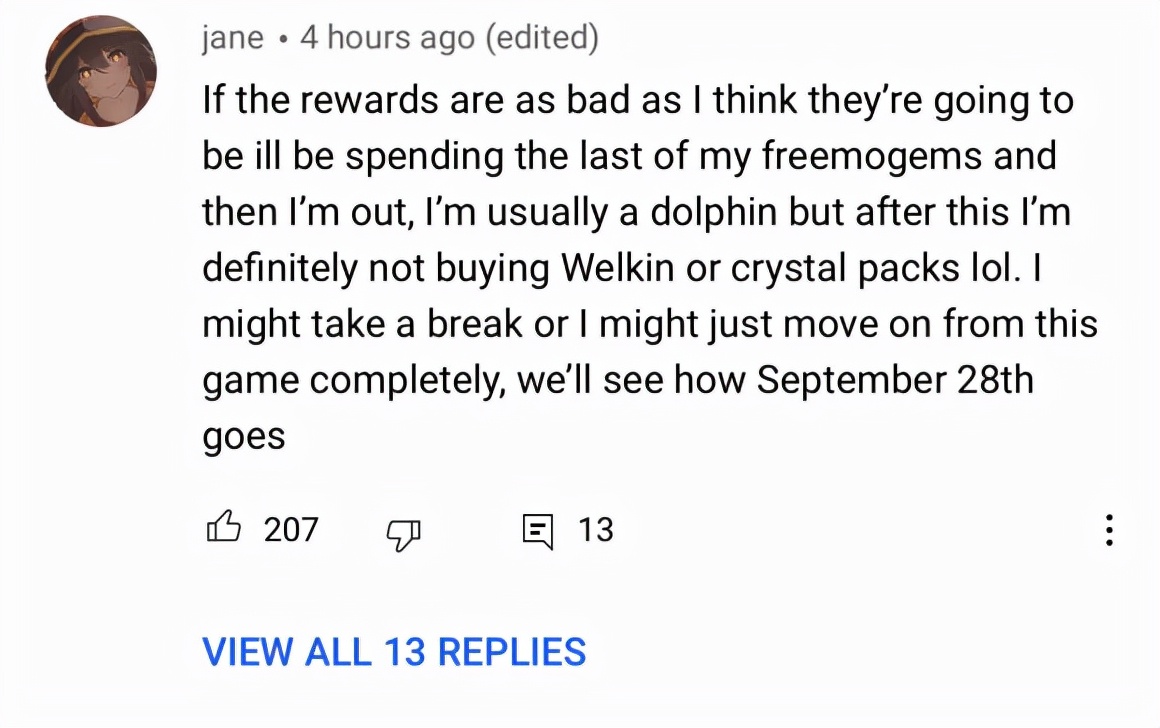Click the 13 replies count number
The width and height of the screenshot is (1160, 728).
coord(596,530)
